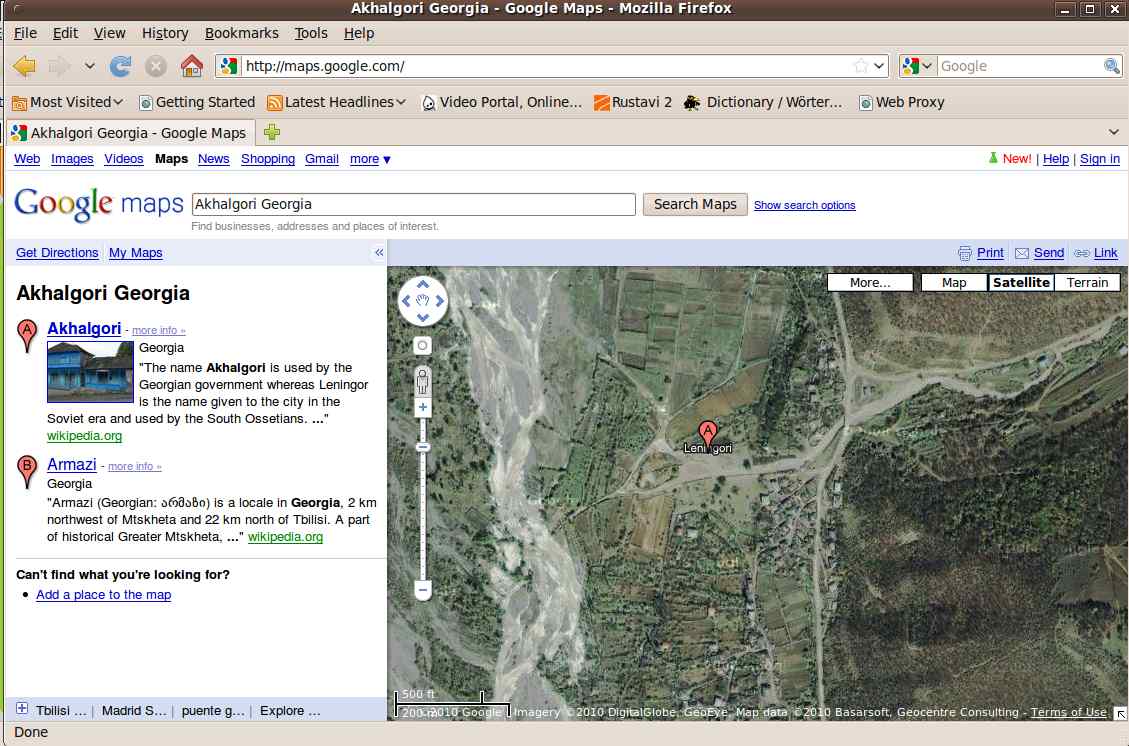The image size is (1129, 746).
Task: Switch the map to Map view
Action: [x=954, y=282]
